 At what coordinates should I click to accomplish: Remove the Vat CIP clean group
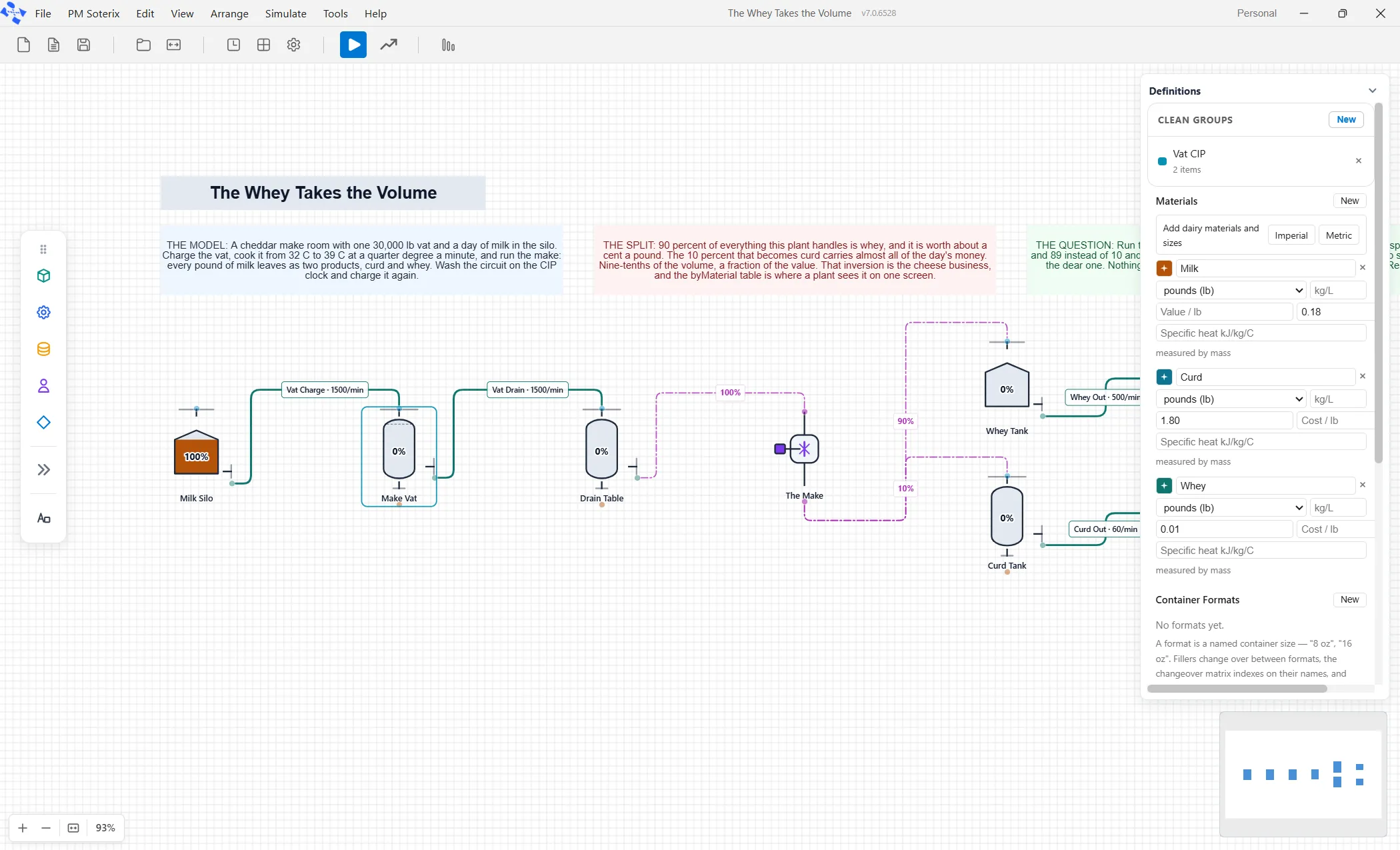pos(1359,161)
